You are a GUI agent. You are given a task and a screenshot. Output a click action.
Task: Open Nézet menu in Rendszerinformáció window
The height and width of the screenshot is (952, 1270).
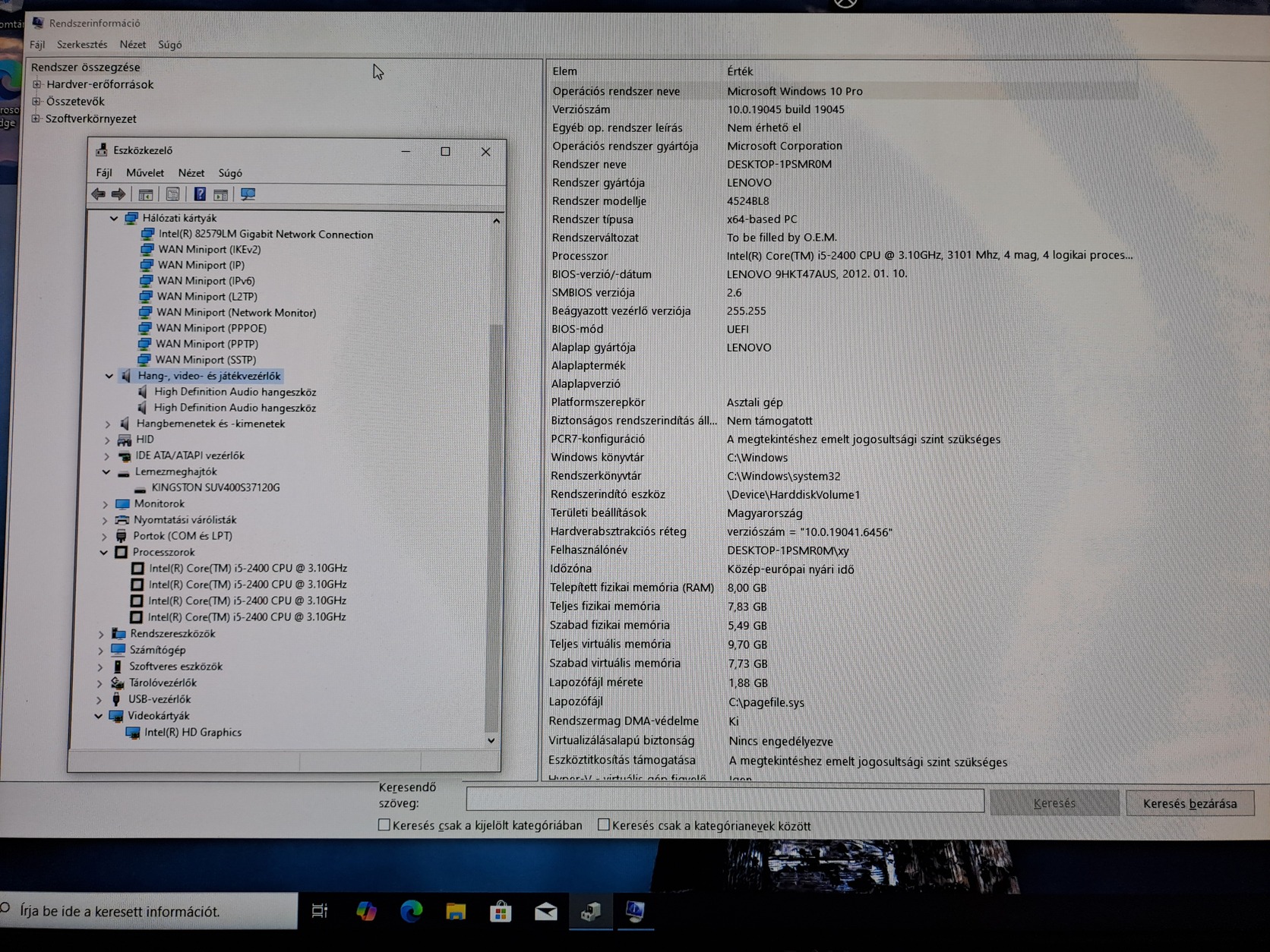point(133,45)
